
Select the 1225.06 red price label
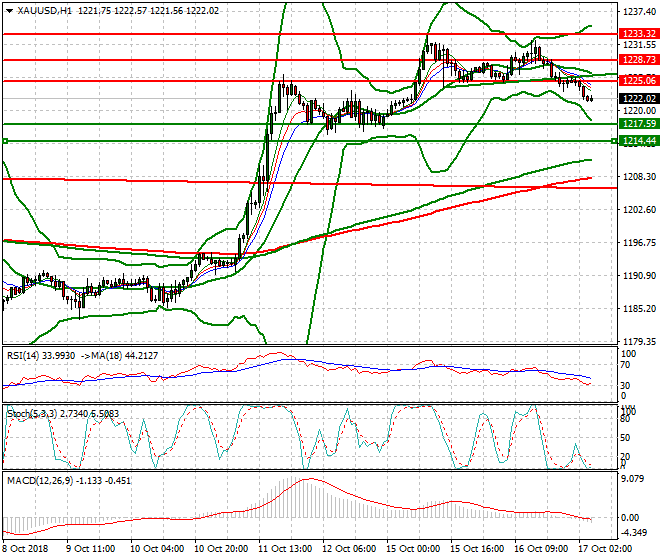pyautogui.click(x=639, y=80)
